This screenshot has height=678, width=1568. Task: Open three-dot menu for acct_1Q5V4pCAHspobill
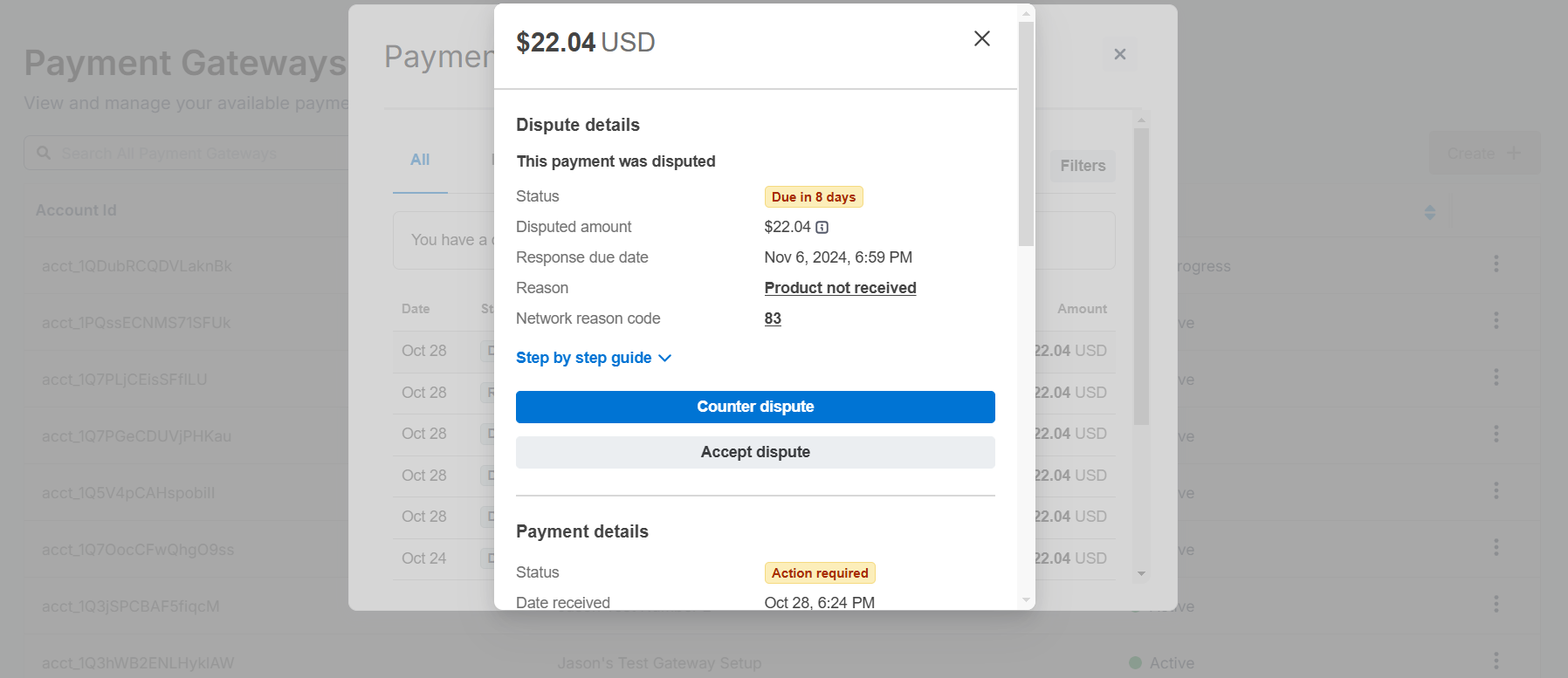tap(1496, 490)
